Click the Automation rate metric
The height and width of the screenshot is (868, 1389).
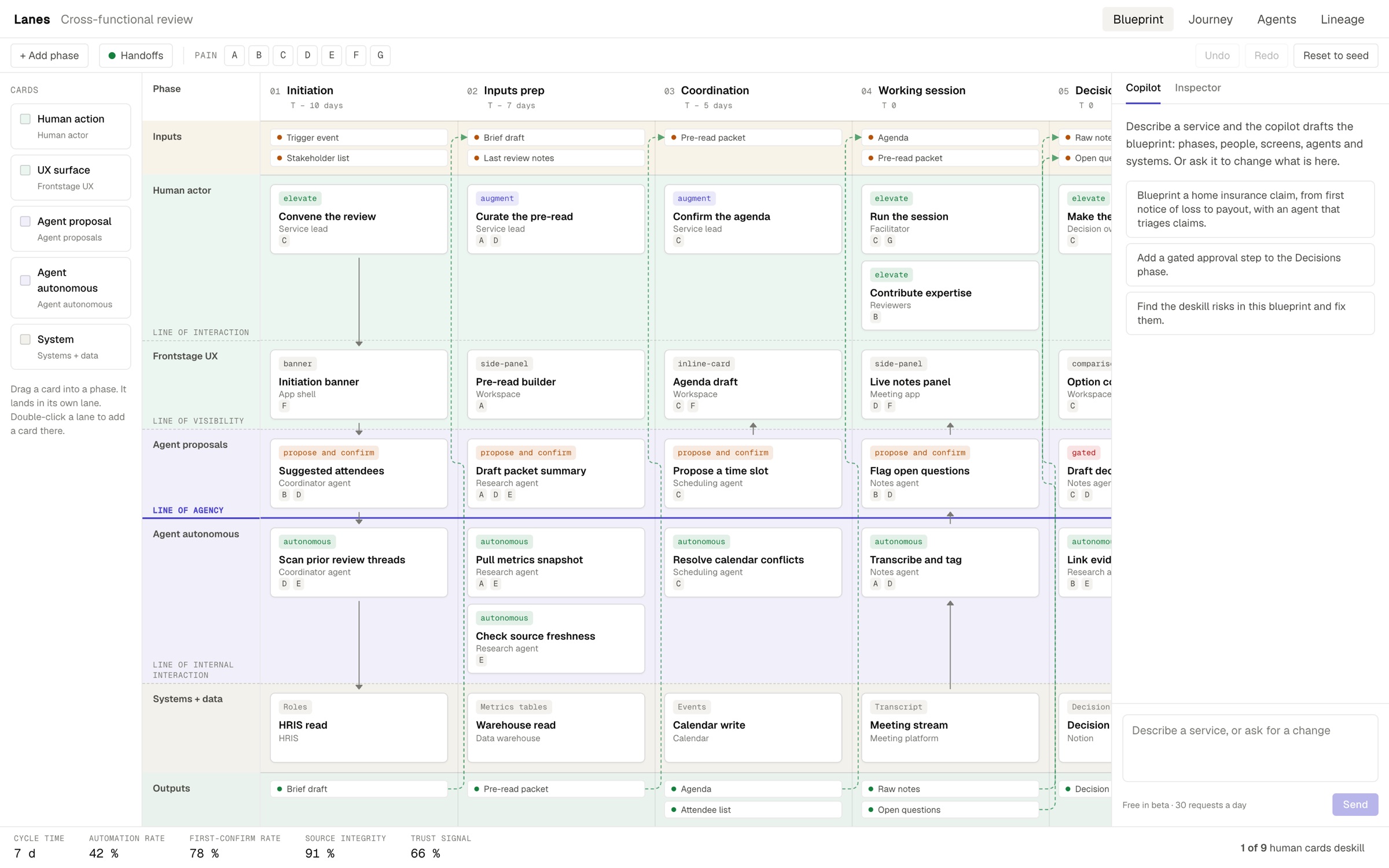(x=127, y=847)
